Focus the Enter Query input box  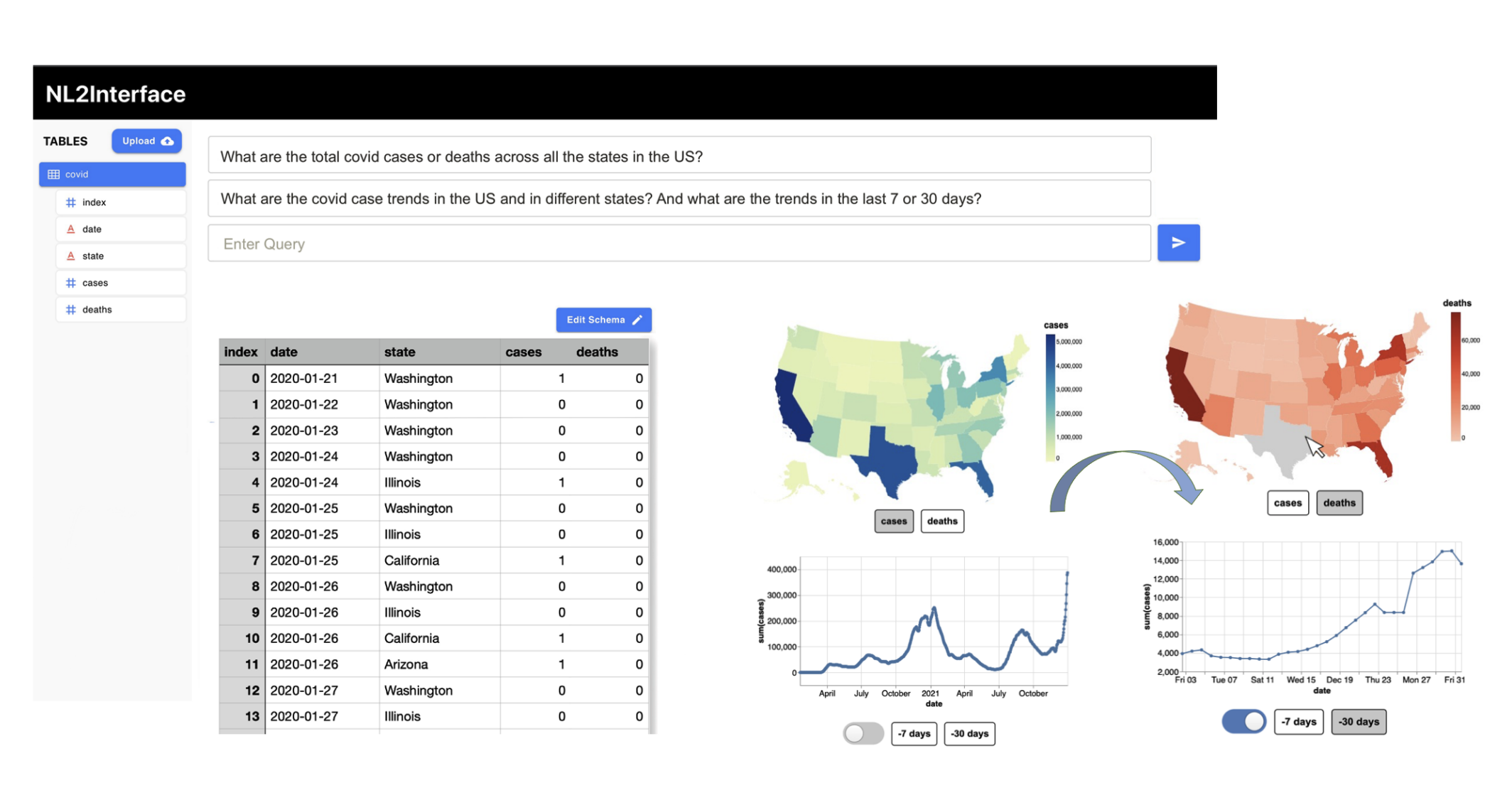679,244
